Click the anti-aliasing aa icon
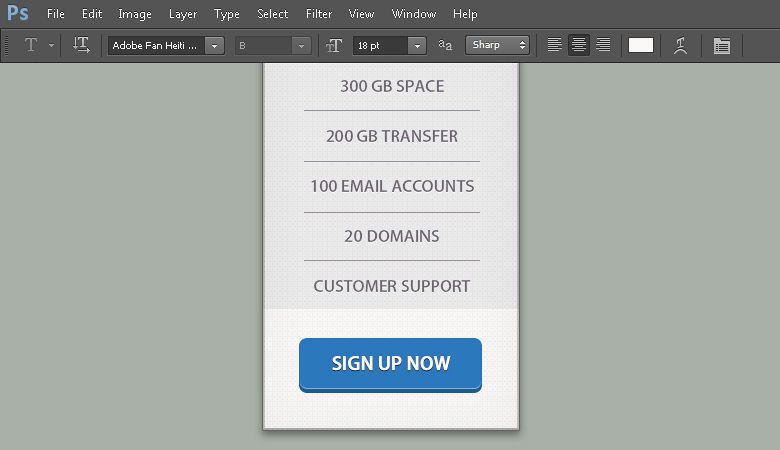This screenshot has width=780, height=450. click(x=446, y=45)
